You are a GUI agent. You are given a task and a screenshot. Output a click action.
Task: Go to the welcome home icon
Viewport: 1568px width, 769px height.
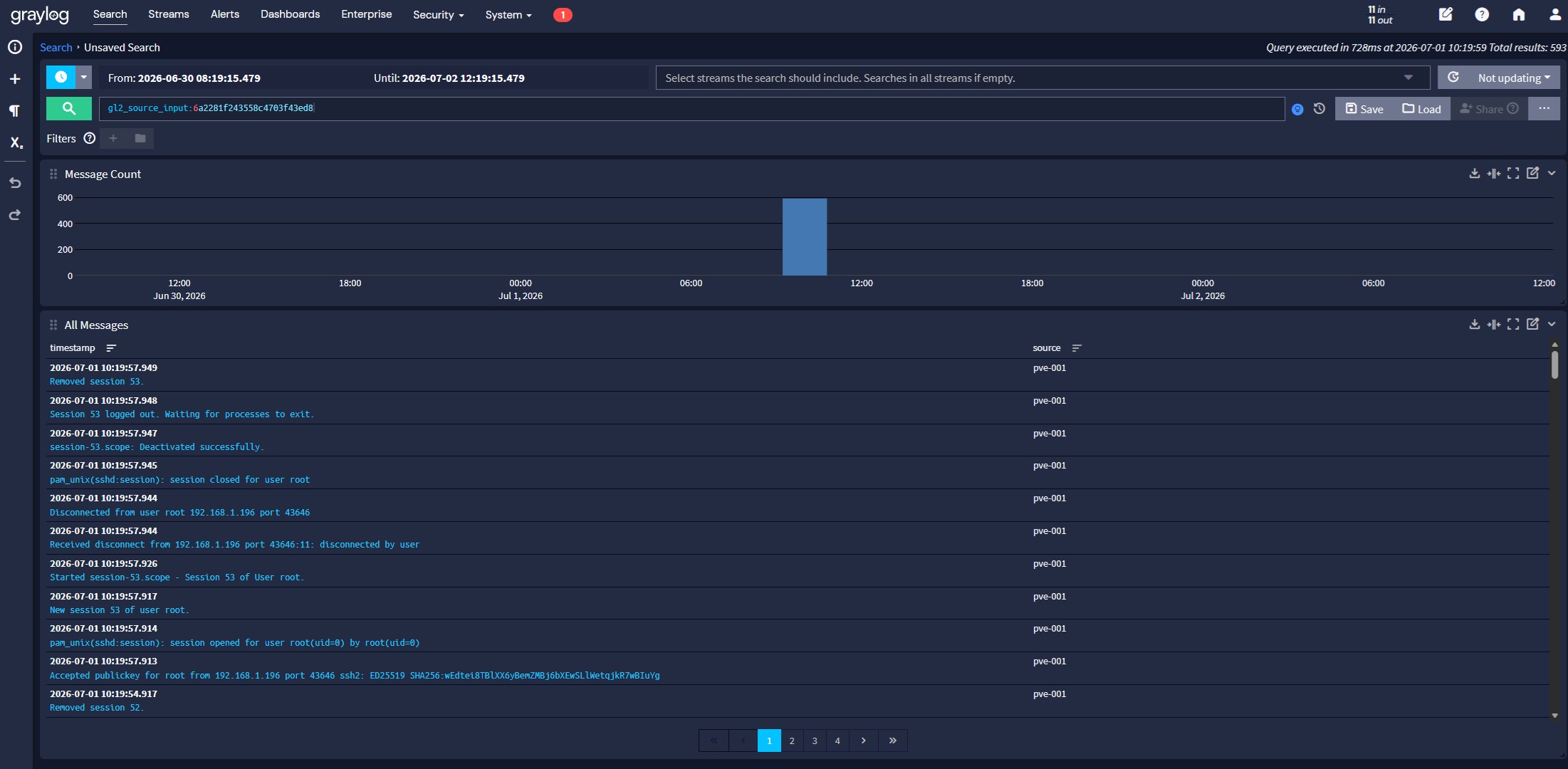1519,14
